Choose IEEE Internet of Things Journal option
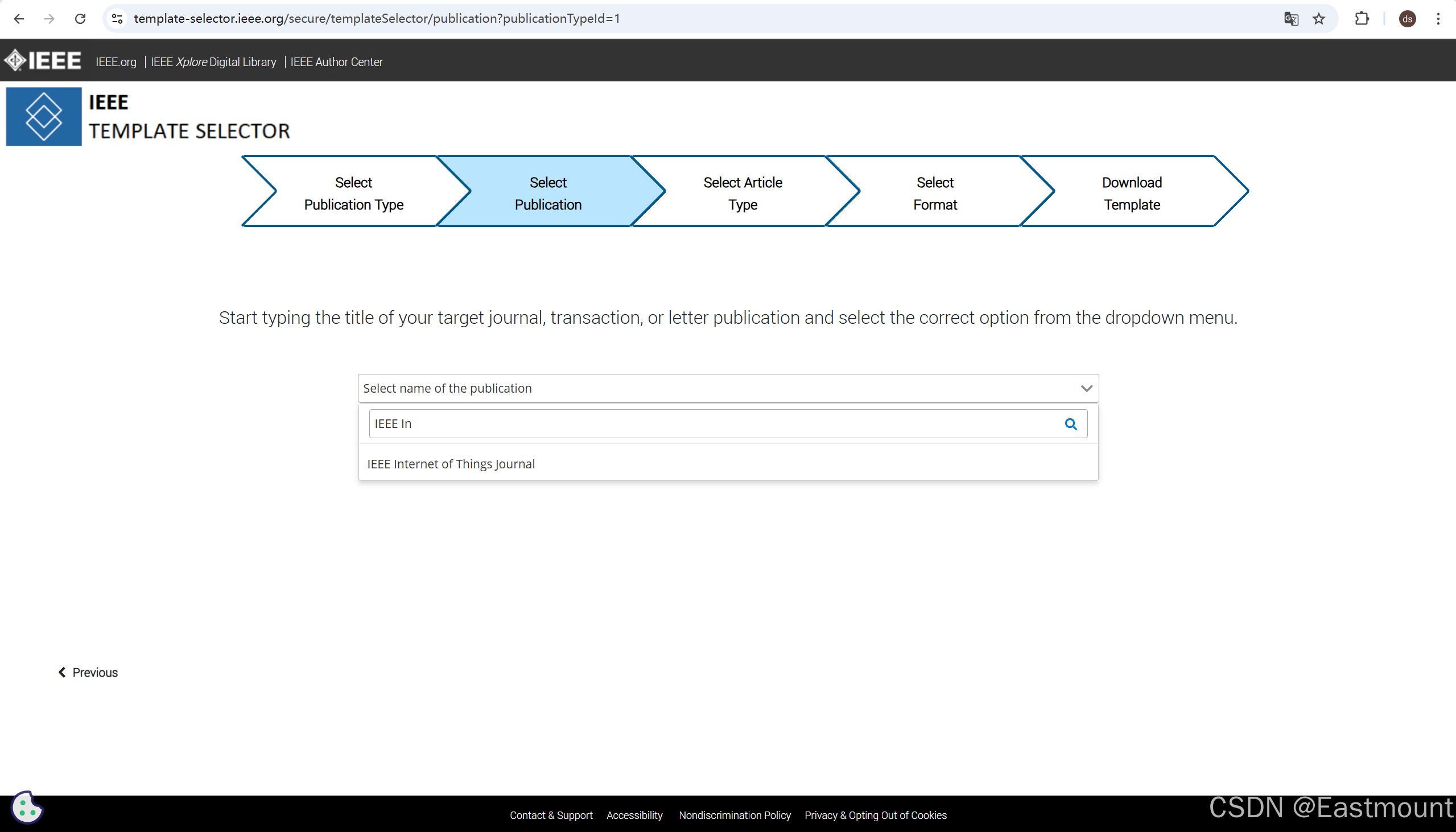The width and height of the screenshot is (1456, 832). point(451,464)
